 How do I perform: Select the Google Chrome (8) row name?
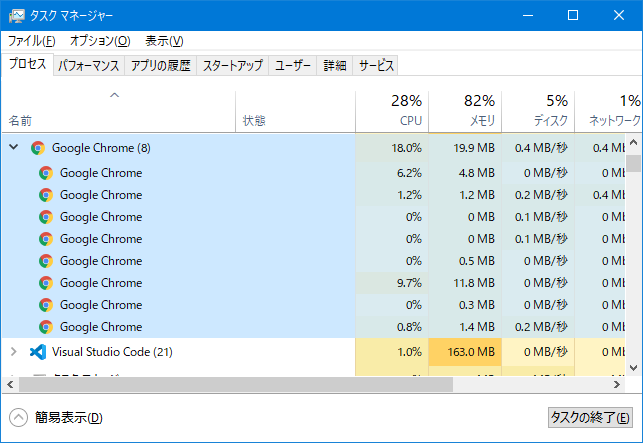click(101, 148)
